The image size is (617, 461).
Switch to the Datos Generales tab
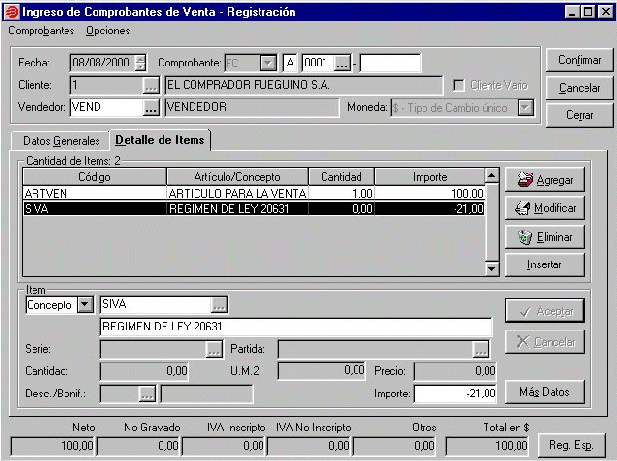click(x=60, y=141)
